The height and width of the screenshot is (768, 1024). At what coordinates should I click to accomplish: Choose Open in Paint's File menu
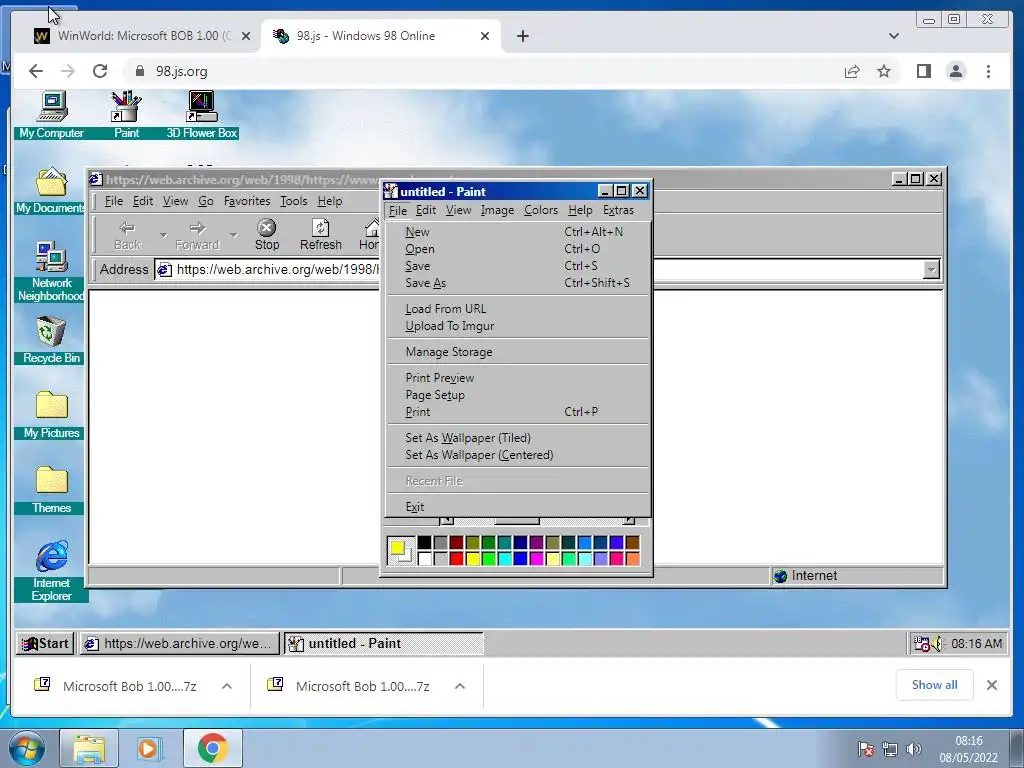519,249
